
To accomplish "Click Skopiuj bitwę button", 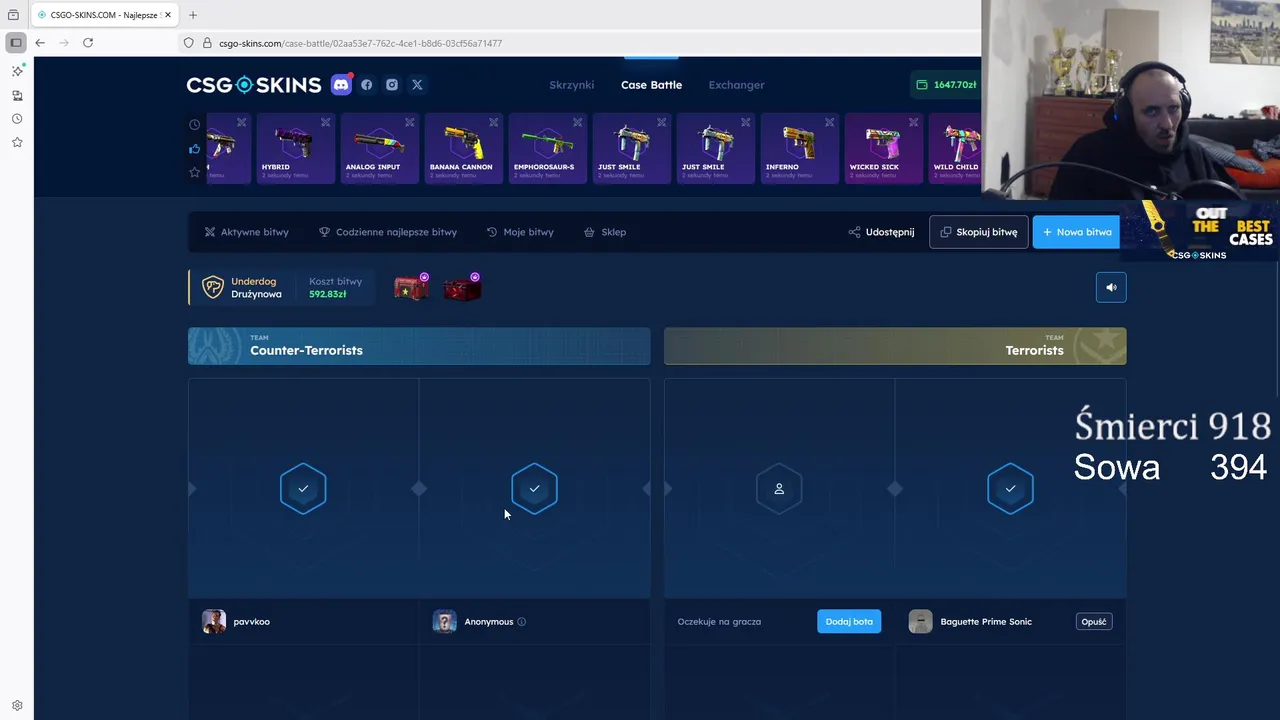I will coord(978,232).
